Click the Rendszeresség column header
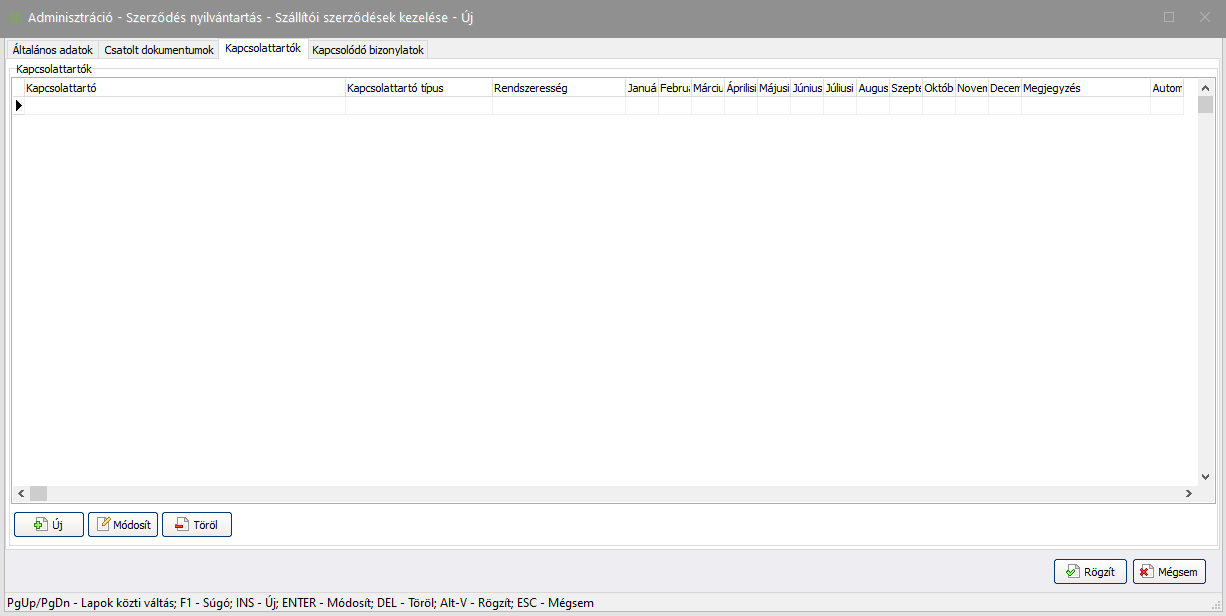Screen dimensions: 1226x616 pyautogui.click(x=558, y=88)
